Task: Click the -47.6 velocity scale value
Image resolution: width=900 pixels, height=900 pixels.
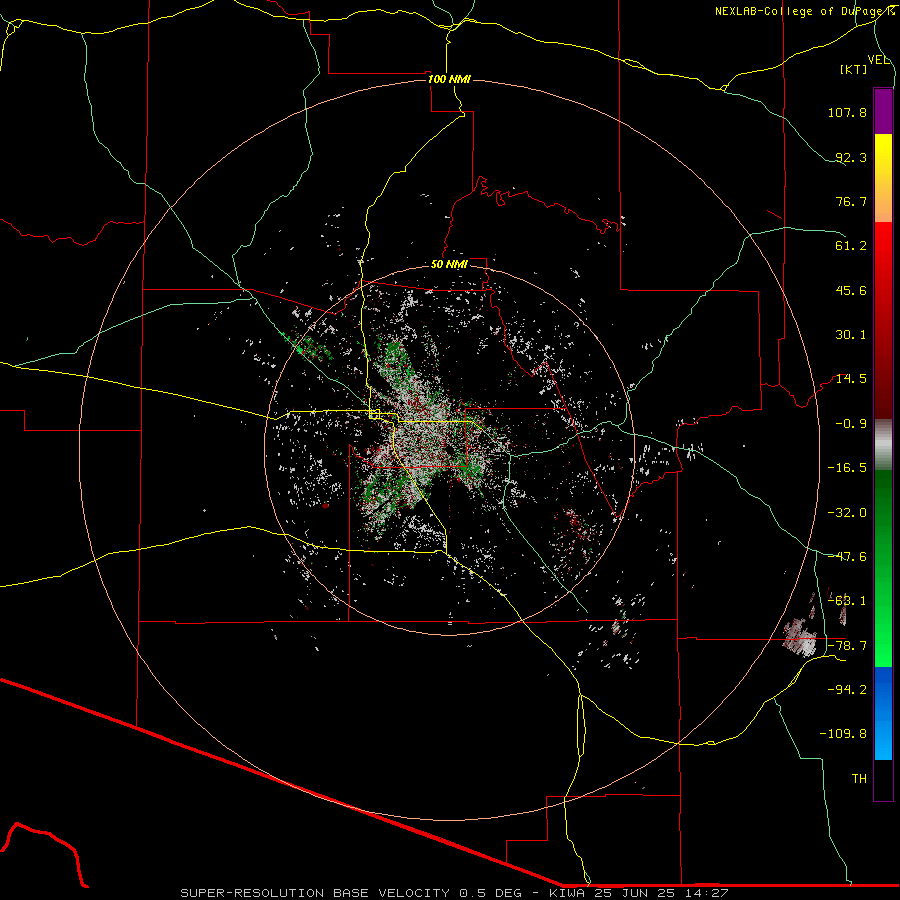Action: [847, 557]
